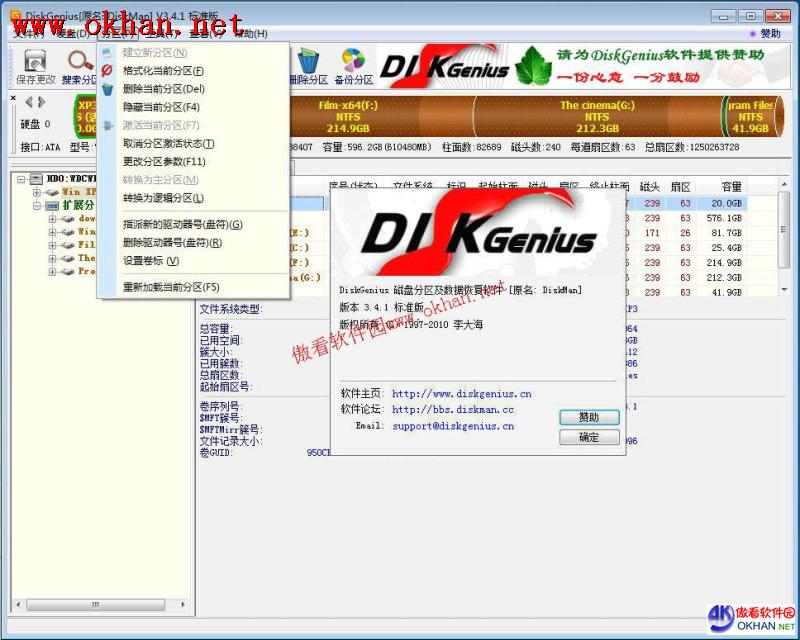Click the 总扇区数:1250263728 disk info text
This screenshot has width=800, height=640.
tap(692, 147)
